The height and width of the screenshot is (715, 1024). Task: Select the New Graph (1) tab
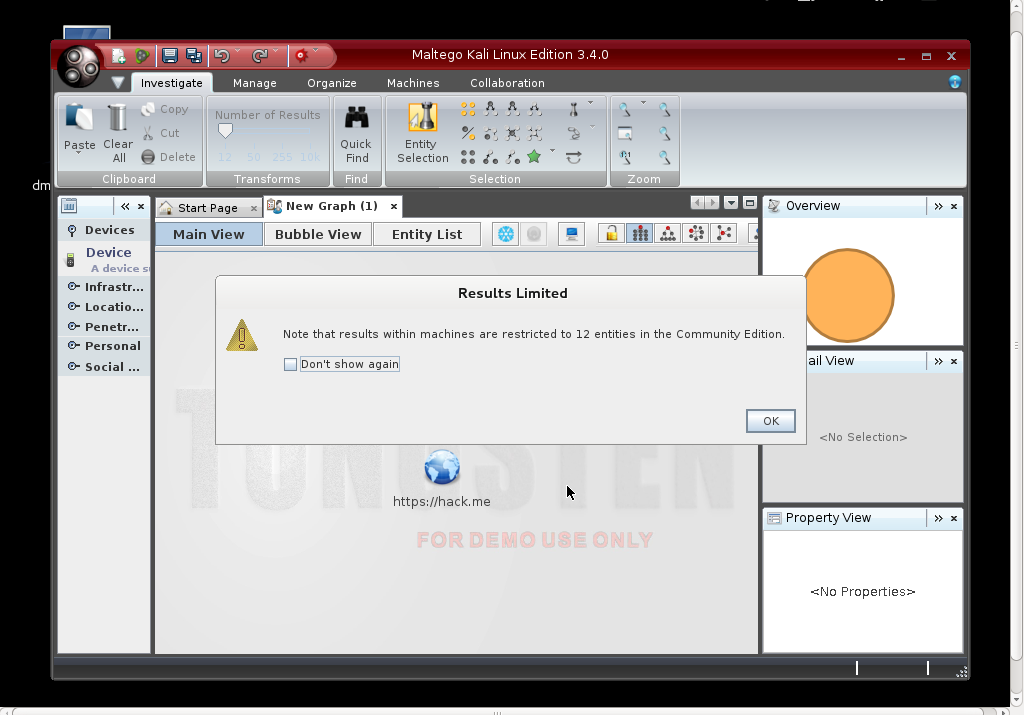click(x=332, y=206)
